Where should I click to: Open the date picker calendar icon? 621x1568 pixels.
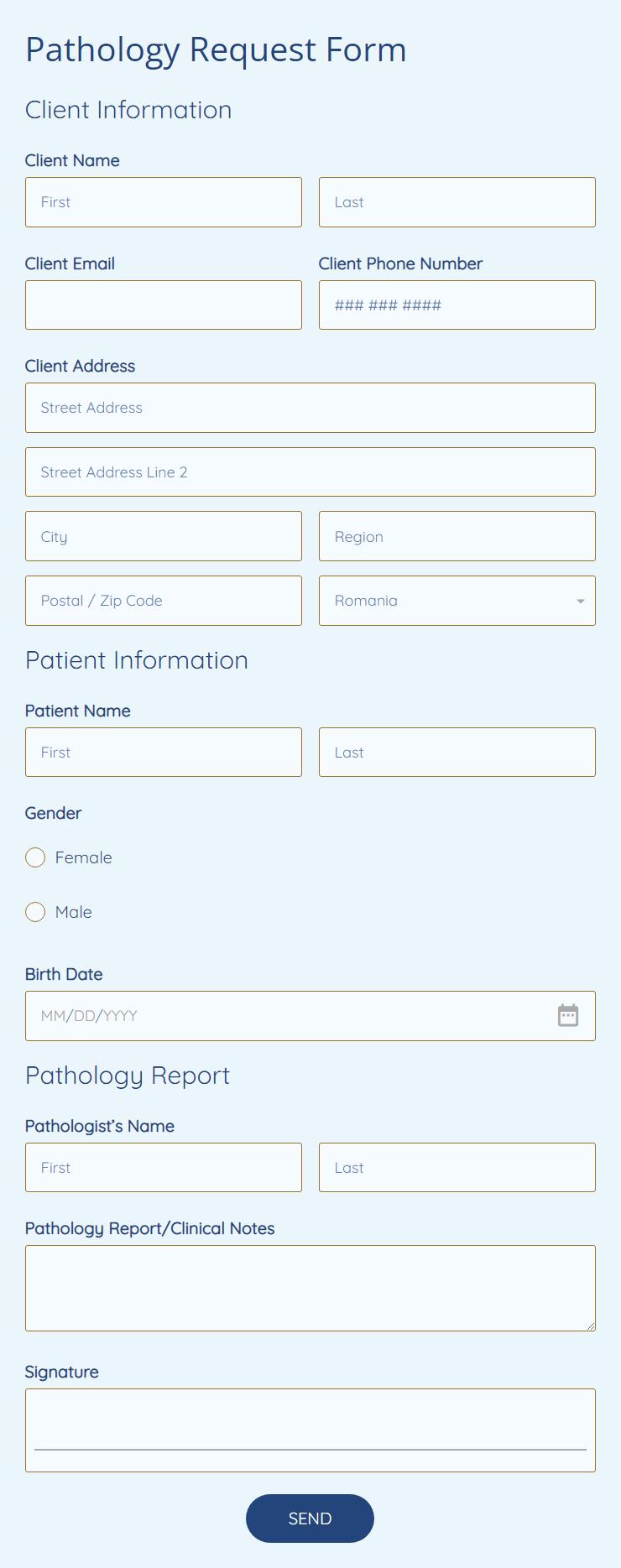pos(568,1015)
